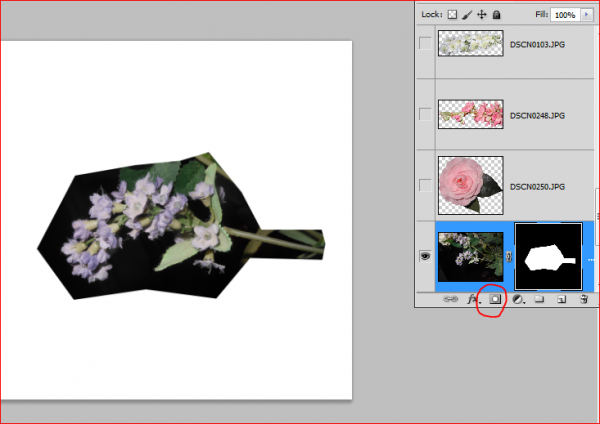Click the lock all padlock icon
The height and width of the screenshot is (424, 600).
tap(496, 15)
